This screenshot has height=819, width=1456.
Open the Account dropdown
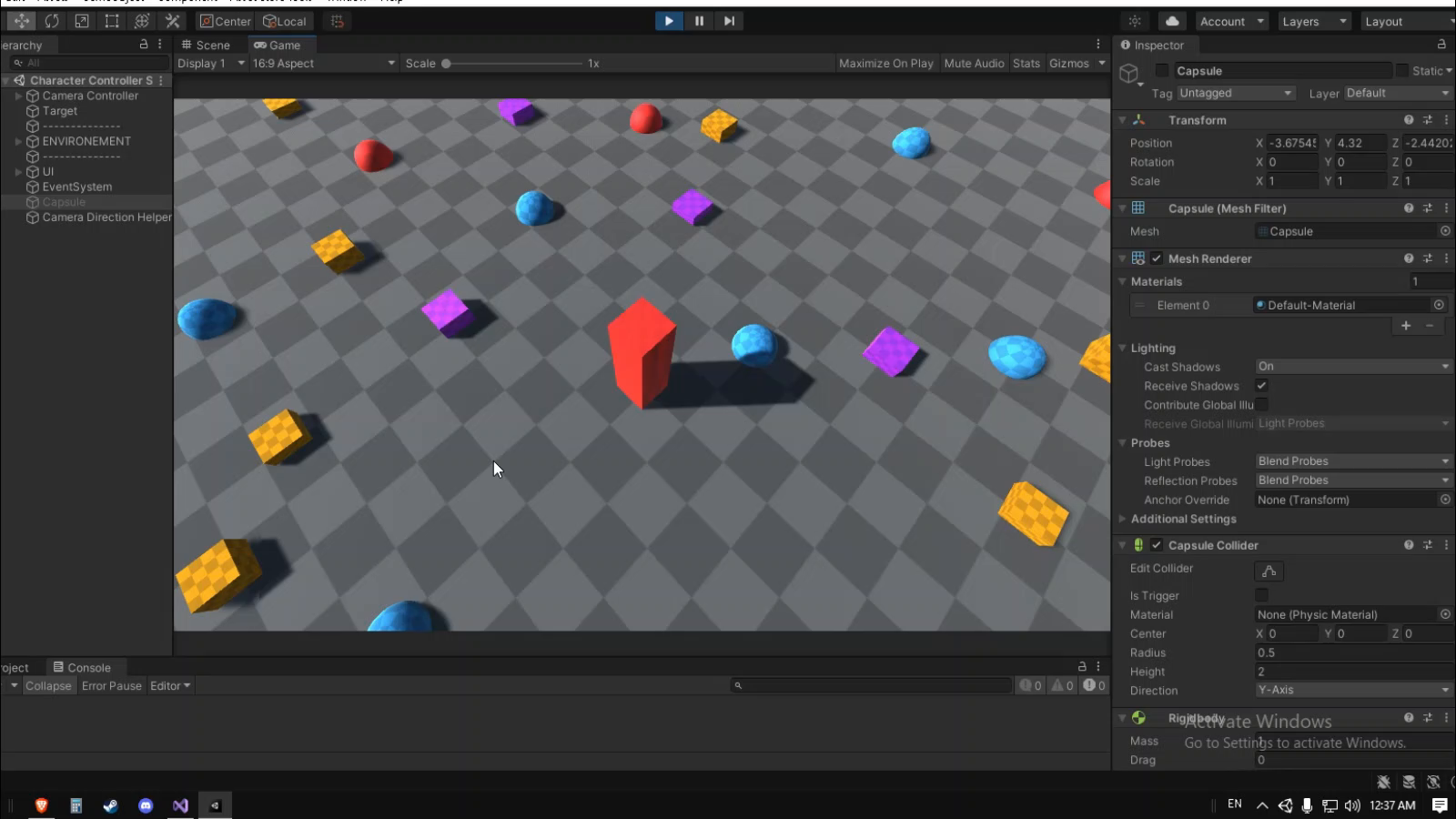[1230, 21]
